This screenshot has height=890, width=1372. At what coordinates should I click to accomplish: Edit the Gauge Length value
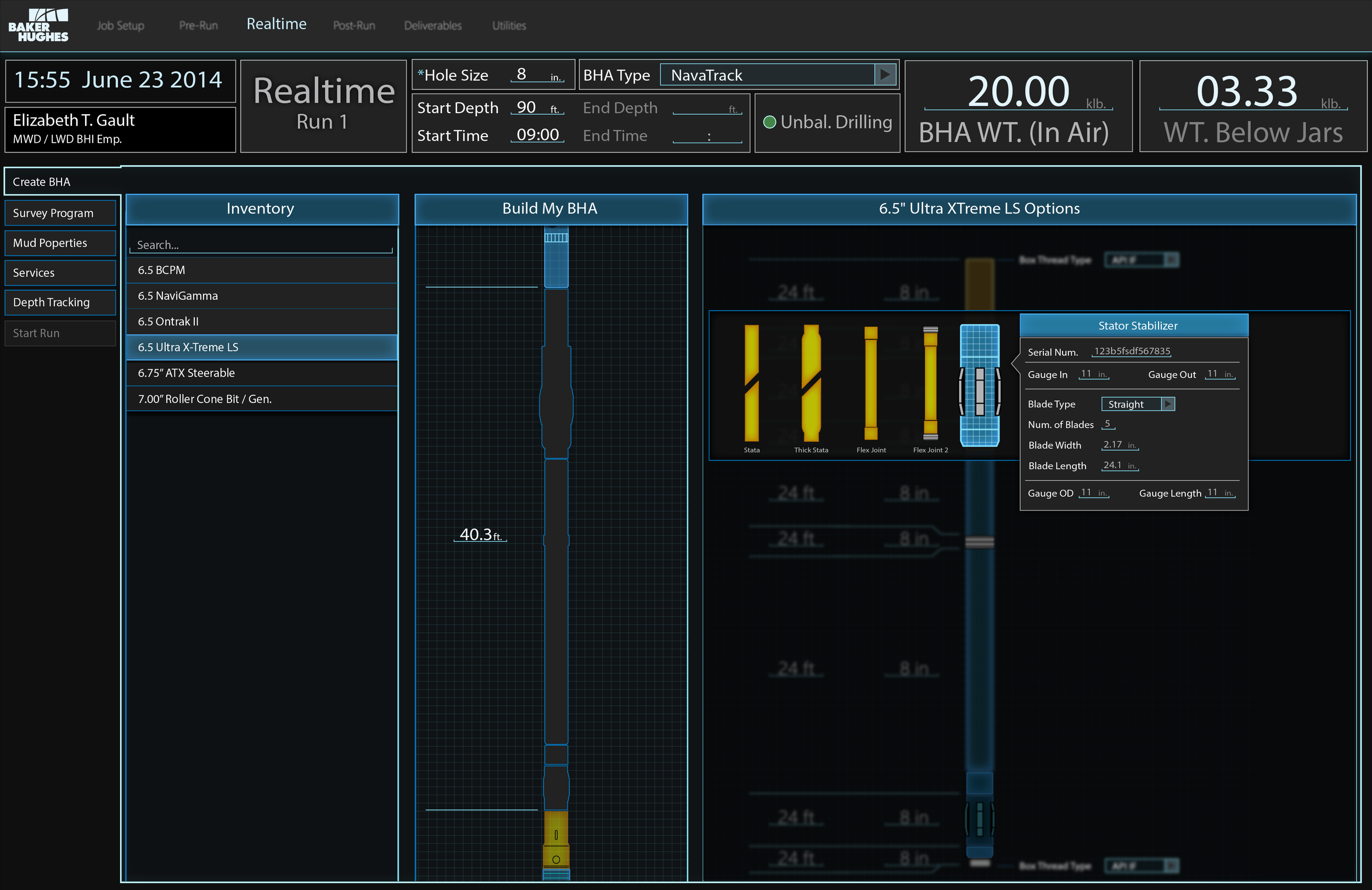[x=1220, y=492]
